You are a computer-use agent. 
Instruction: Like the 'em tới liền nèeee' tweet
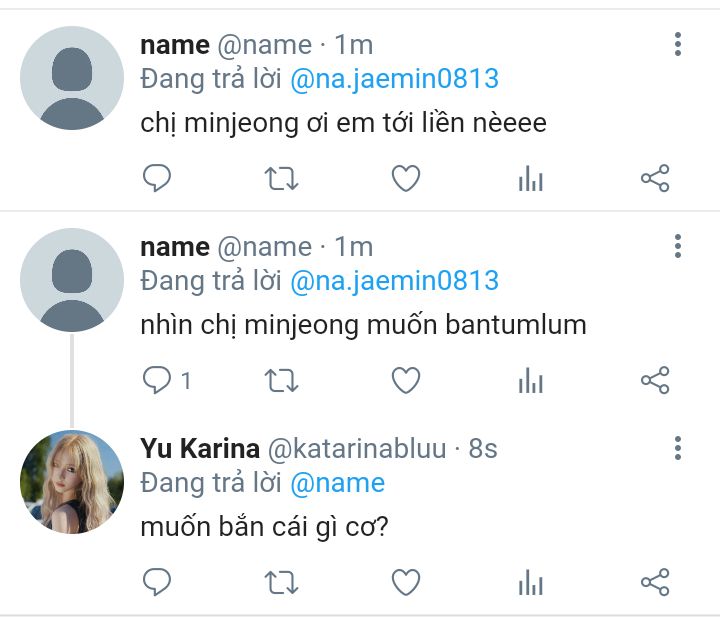(406, 178)
